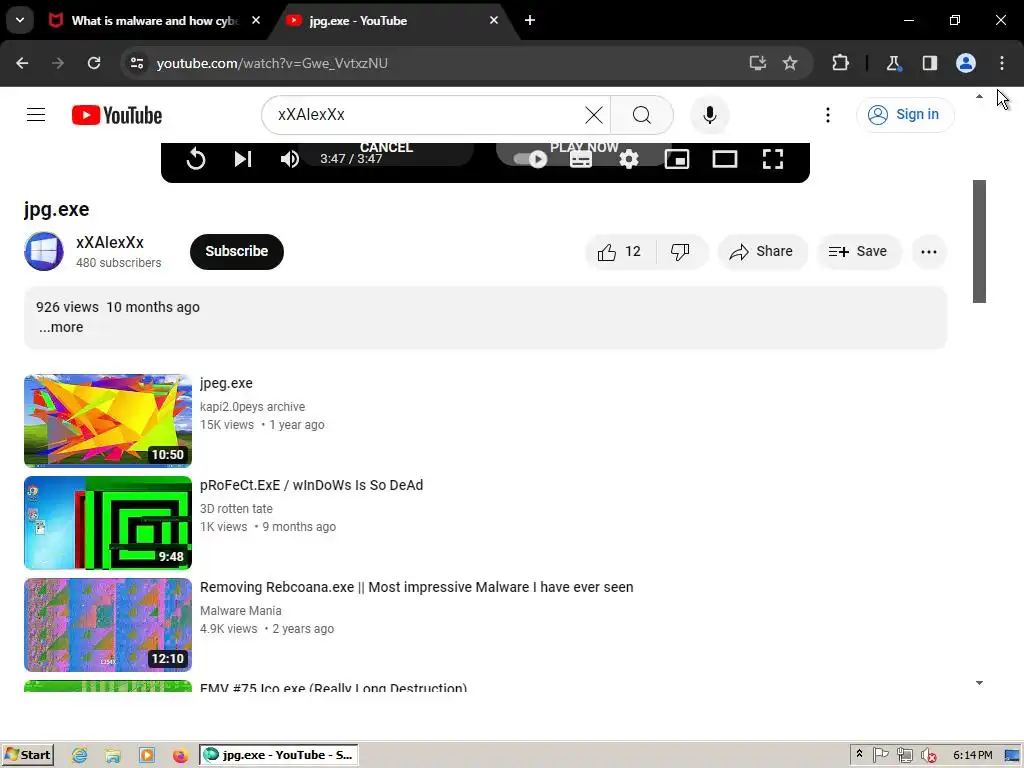Go to YouTube home via logo
Screen dimensions: 1024x768
pyautogui.click(x=117, y=115)
